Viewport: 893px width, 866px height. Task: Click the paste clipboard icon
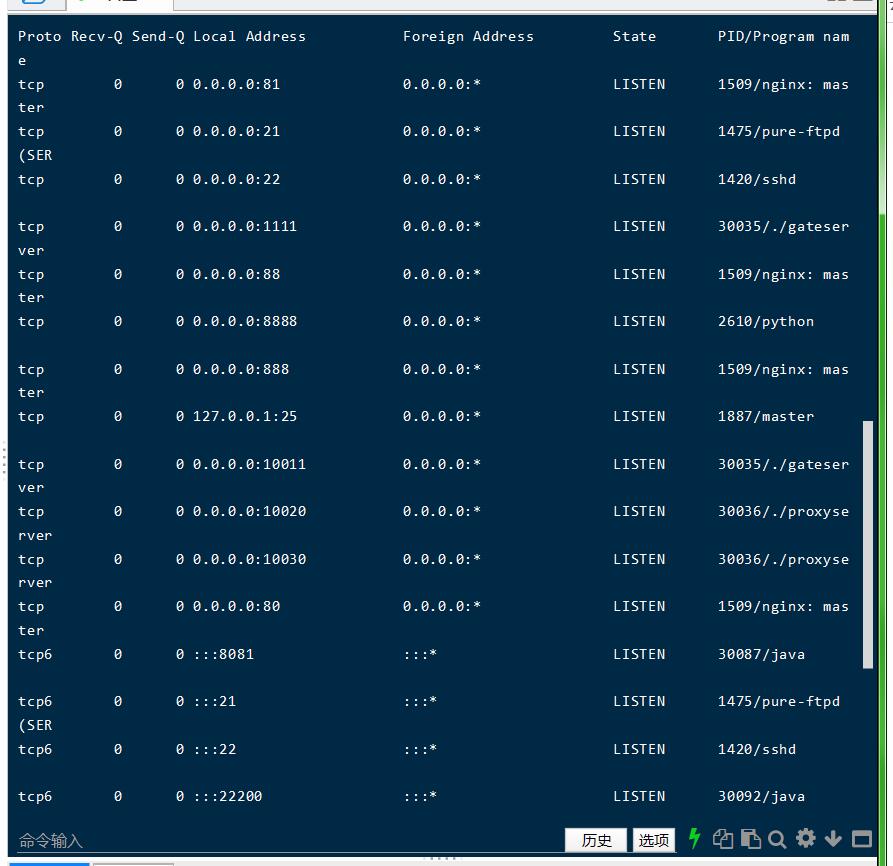[x=750, y=839]
